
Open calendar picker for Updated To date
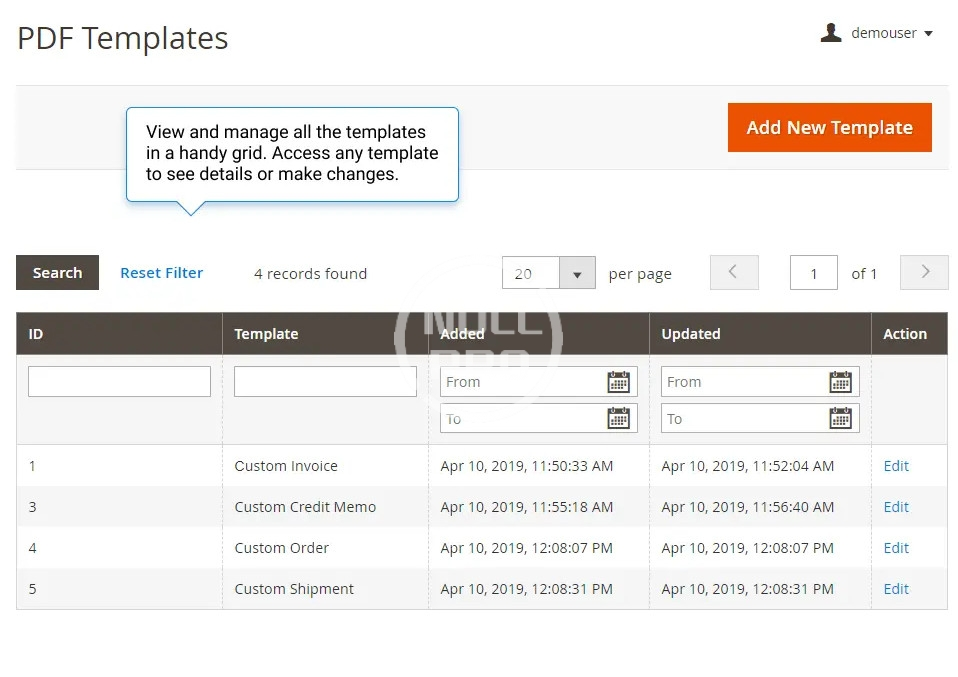840,419
